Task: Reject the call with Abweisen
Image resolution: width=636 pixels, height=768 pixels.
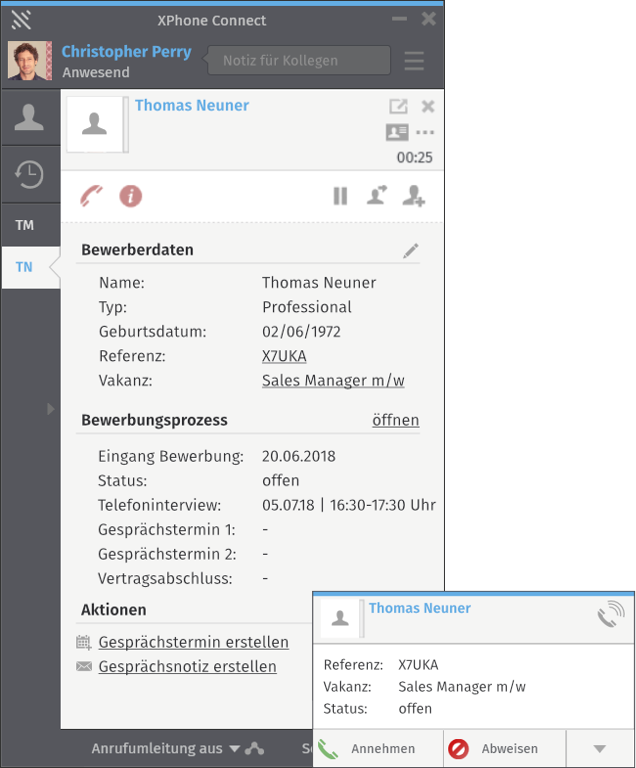Action: pos(505,748)
